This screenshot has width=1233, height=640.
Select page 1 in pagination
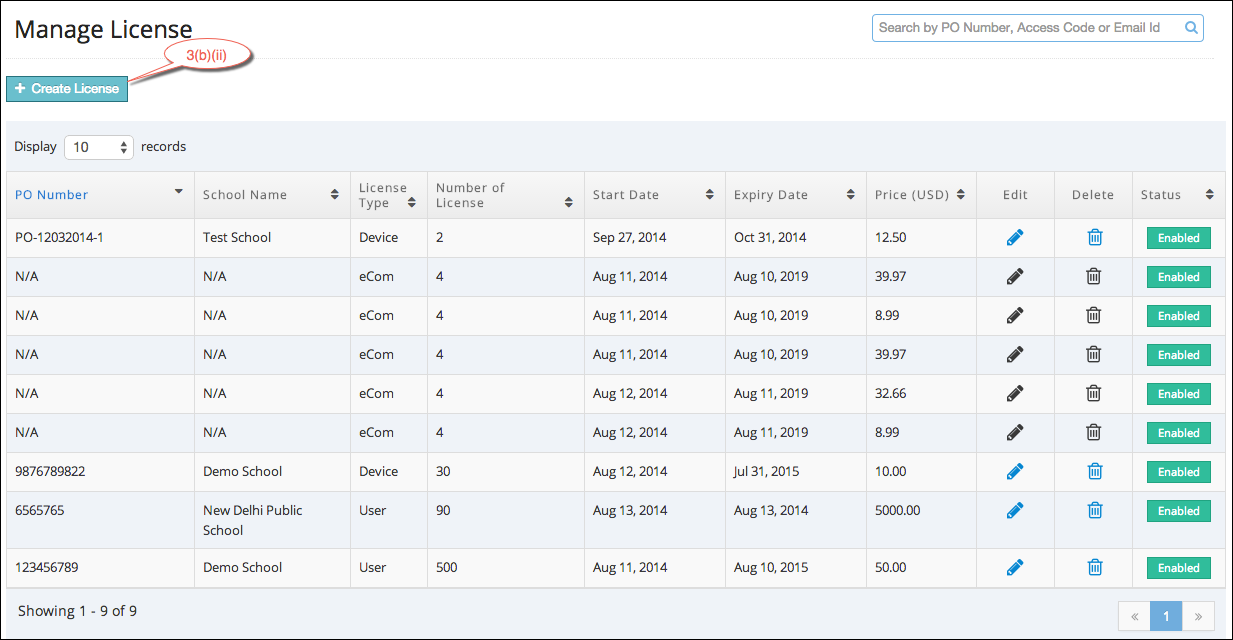(x=1166, y=616)
